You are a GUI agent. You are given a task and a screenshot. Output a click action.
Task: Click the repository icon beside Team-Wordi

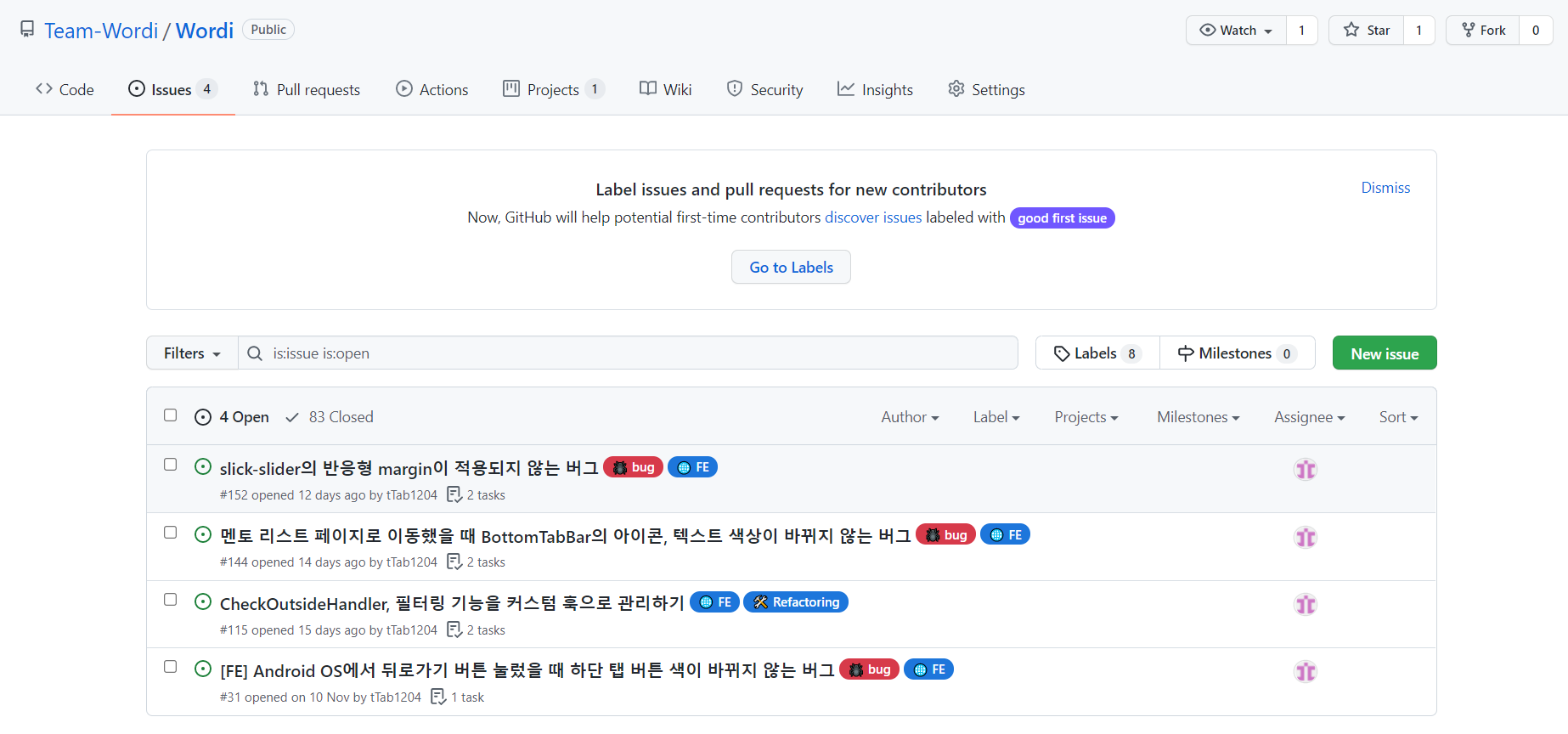(27, 30)
